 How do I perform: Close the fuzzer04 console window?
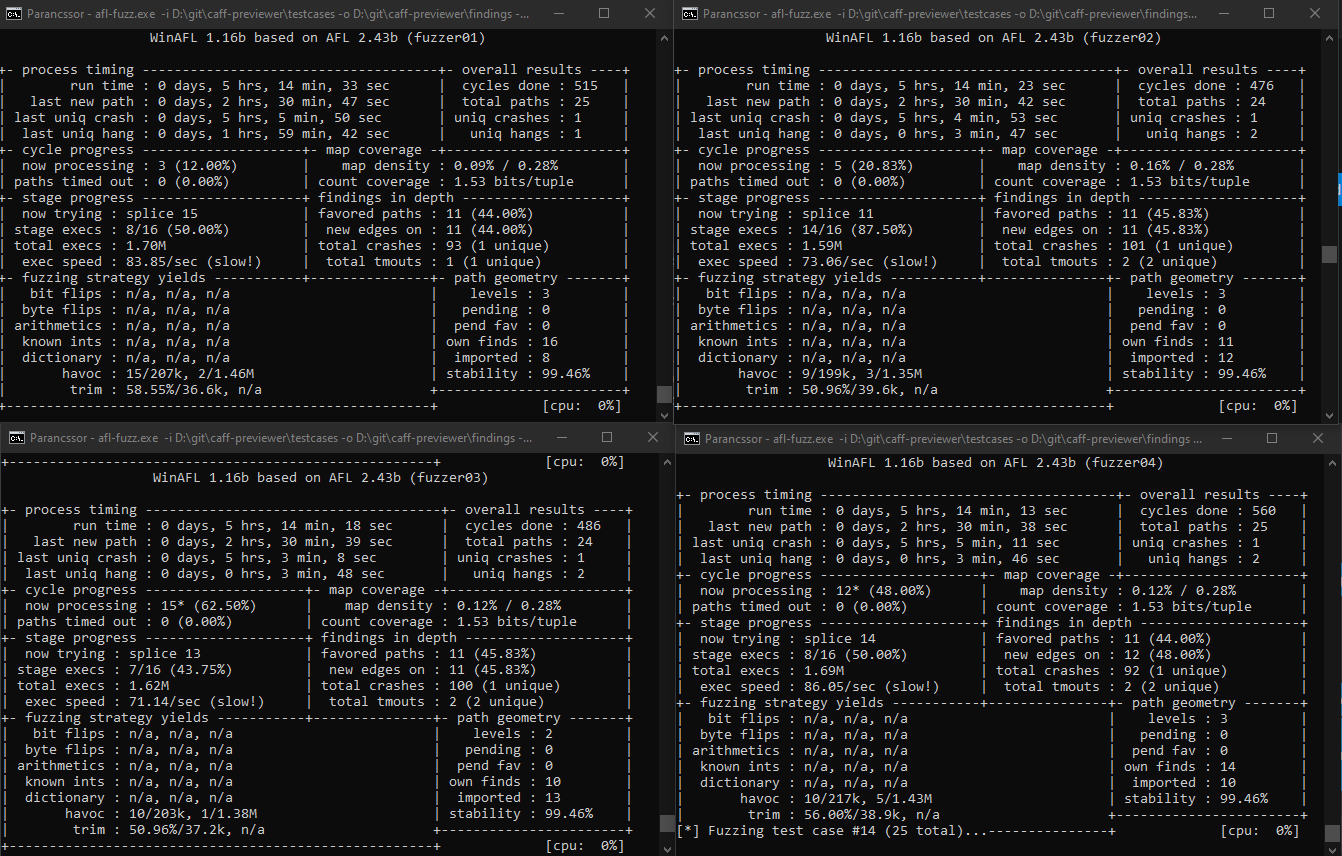pos(1319,438)
